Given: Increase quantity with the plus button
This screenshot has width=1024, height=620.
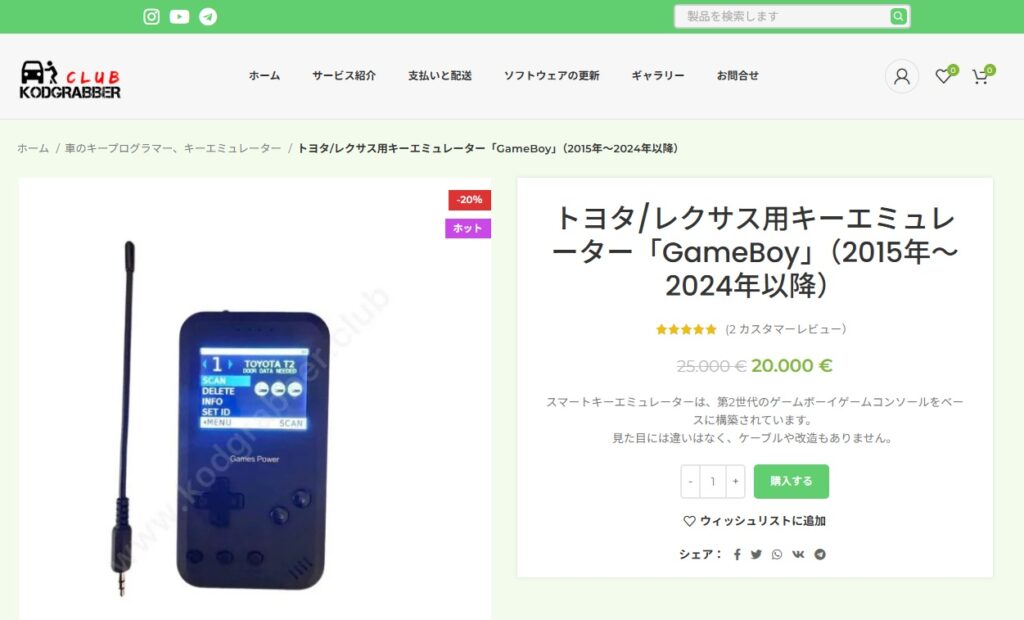Looking at the screenshot, I should [x=735, y=481].
